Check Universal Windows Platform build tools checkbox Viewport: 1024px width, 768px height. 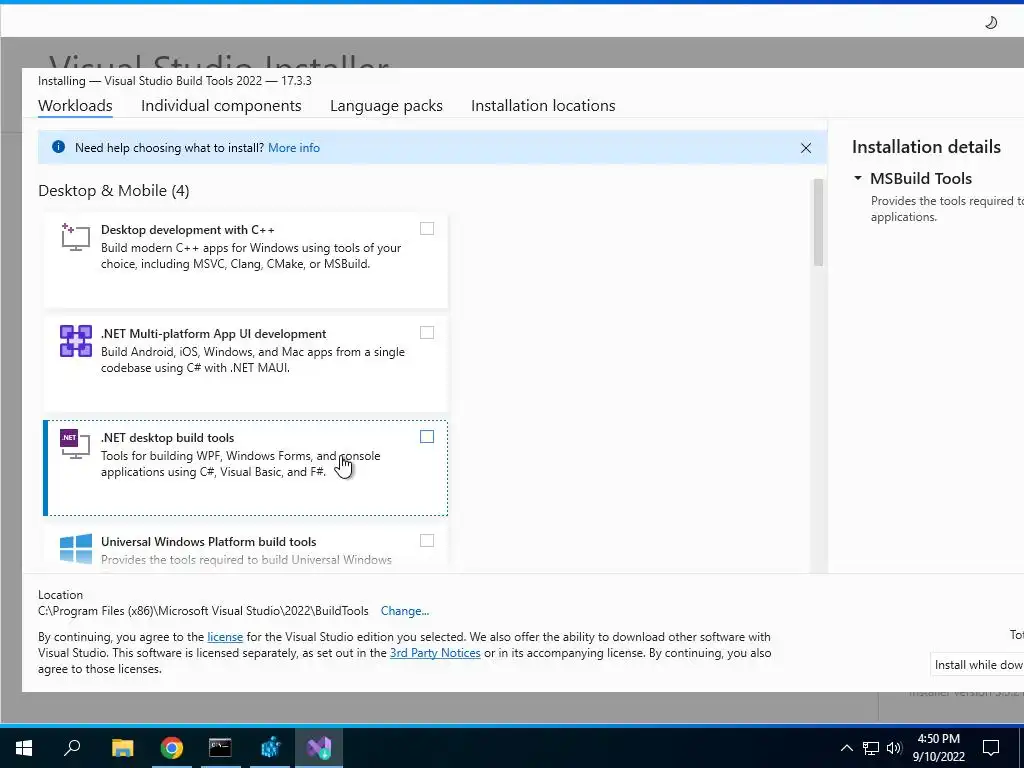(426, 540)
